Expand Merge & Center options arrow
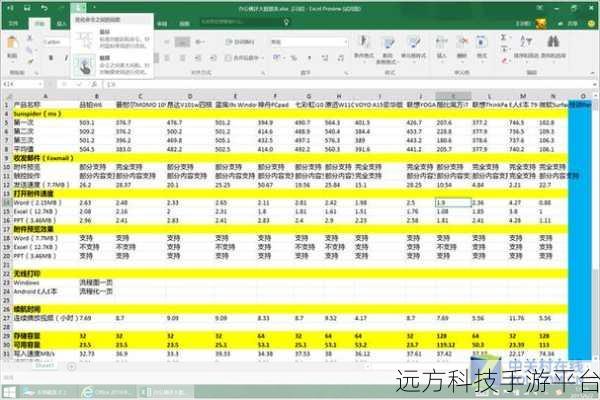600x400 pixels. click(262, 58)
